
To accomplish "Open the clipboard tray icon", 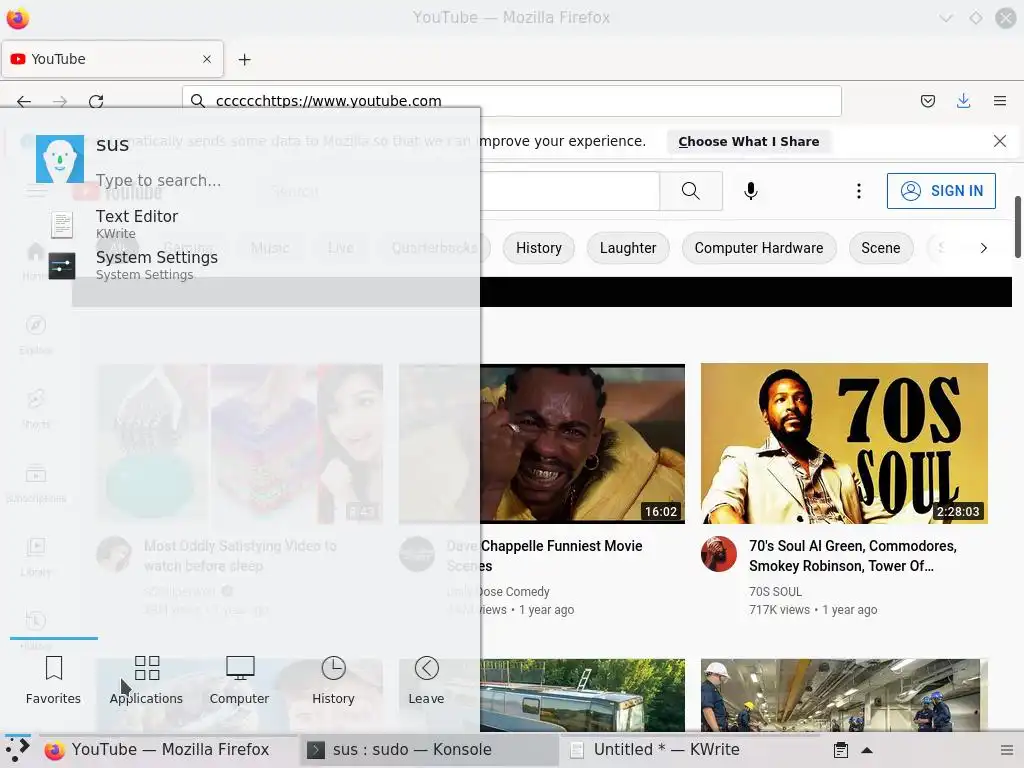I will click(841, 750).
